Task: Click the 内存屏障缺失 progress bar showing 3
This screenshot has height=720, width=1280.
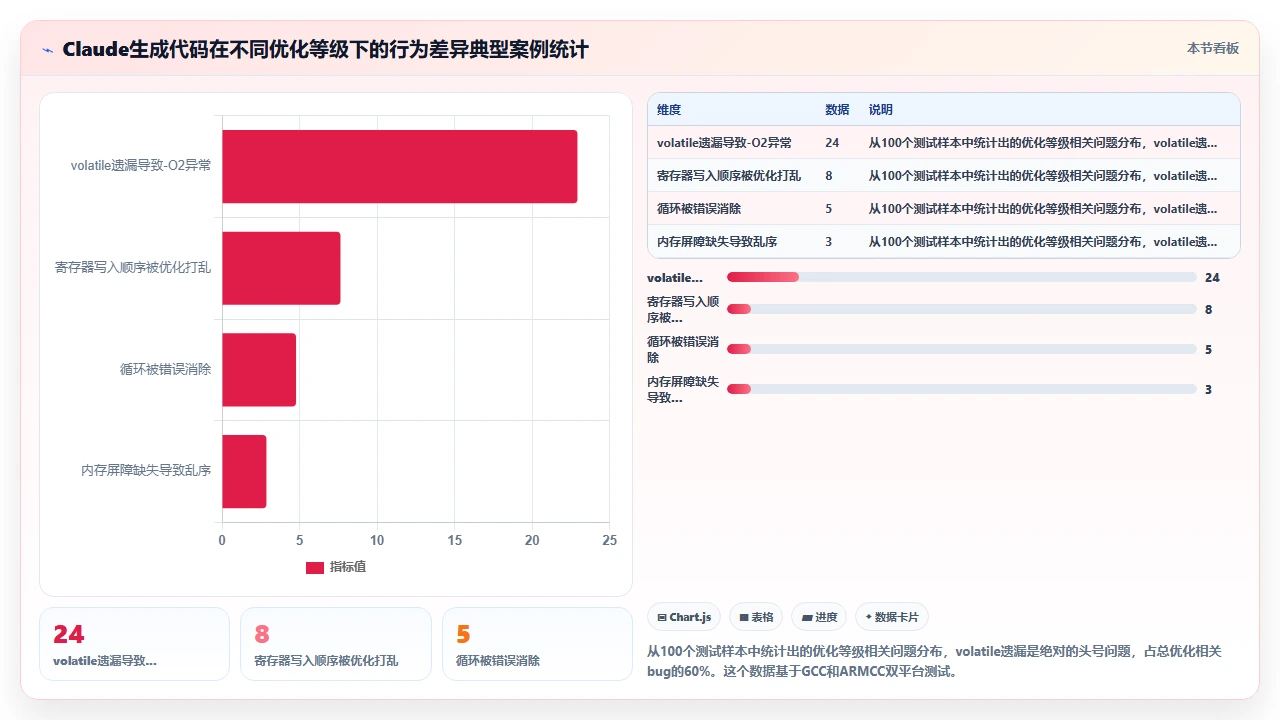Action: [961, 389]
